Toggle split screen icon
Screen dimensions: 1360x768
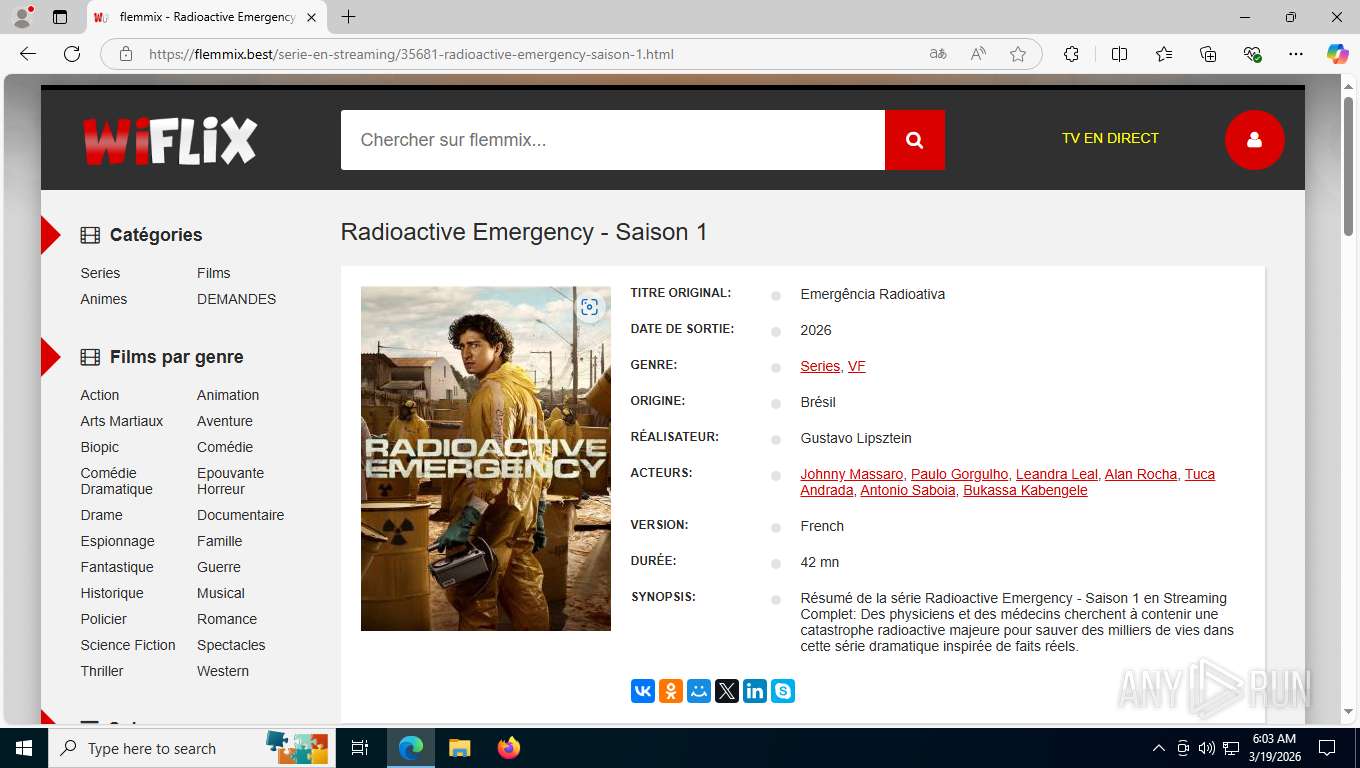click(1119, 54)
